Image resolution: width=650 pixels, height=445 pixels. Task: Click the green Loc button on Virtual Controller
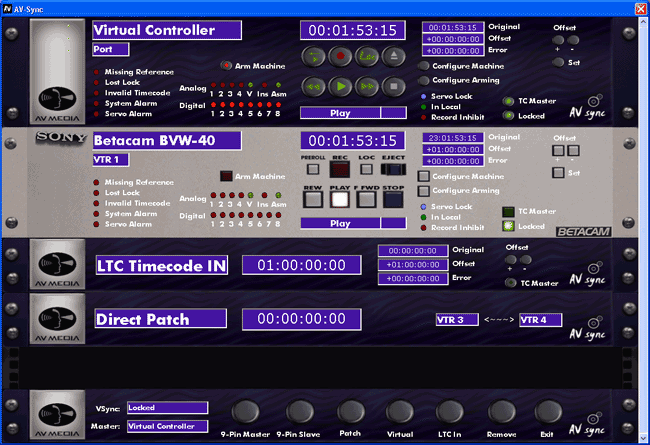(366, 56)
